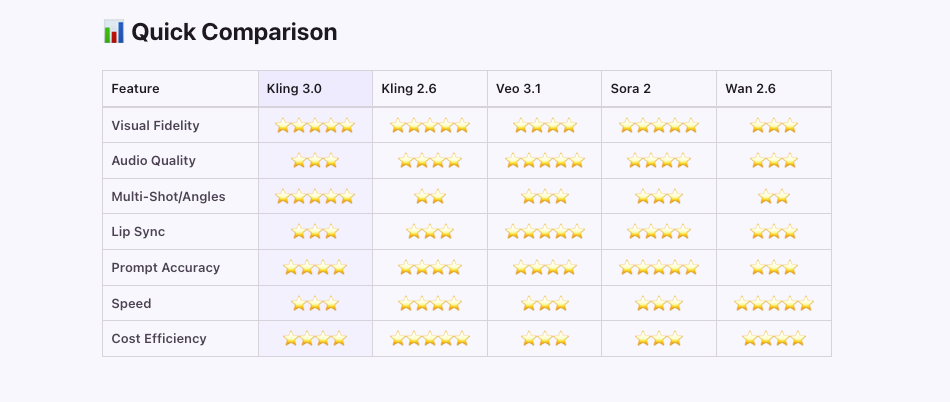This screenshot has width=950, height=402.
Task: Click the Veo 3.1 column header
Action: pyautogui.click(x=518, y=89)
